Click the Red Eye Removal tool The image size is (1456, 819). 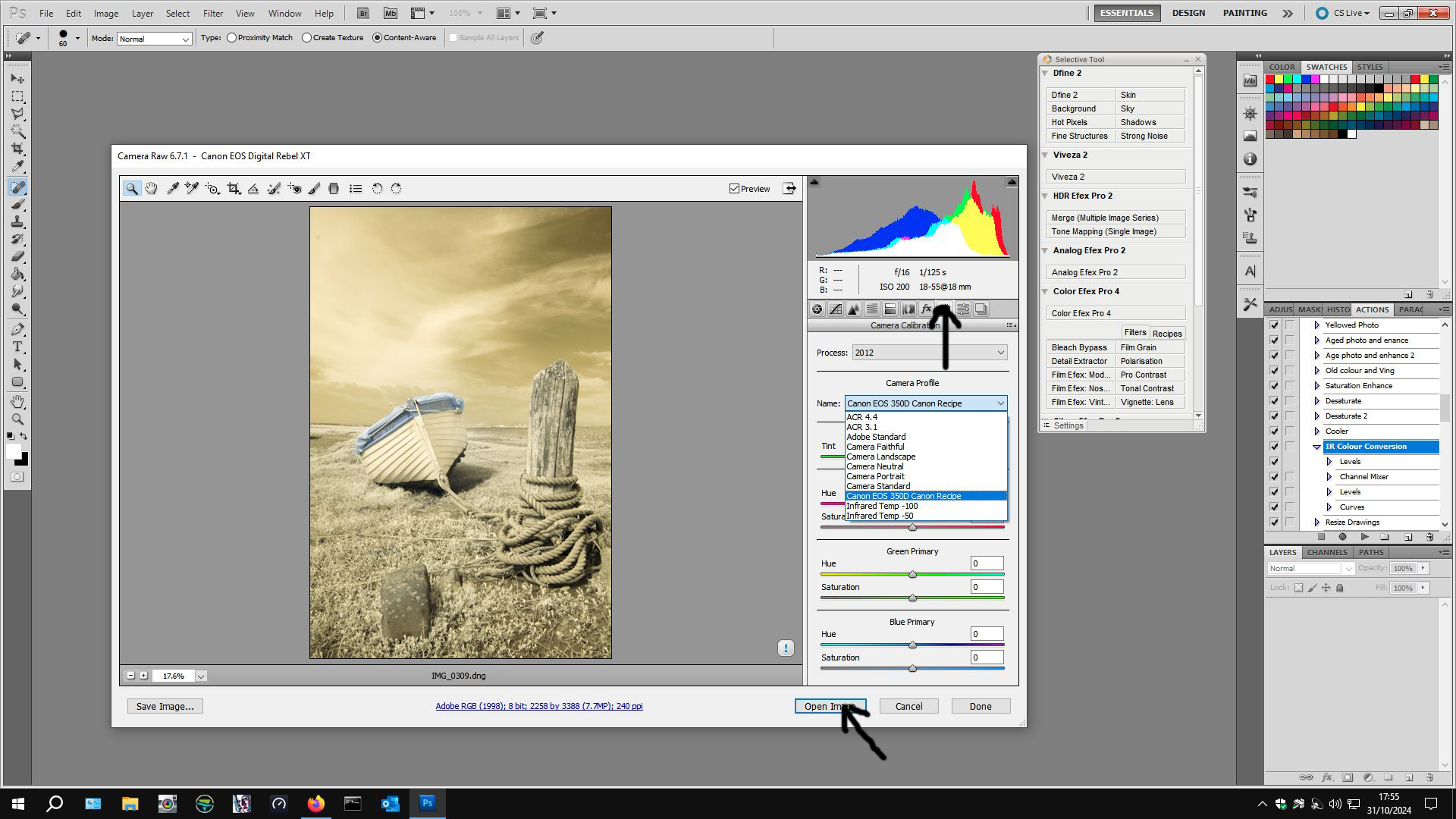click(294, 189)
